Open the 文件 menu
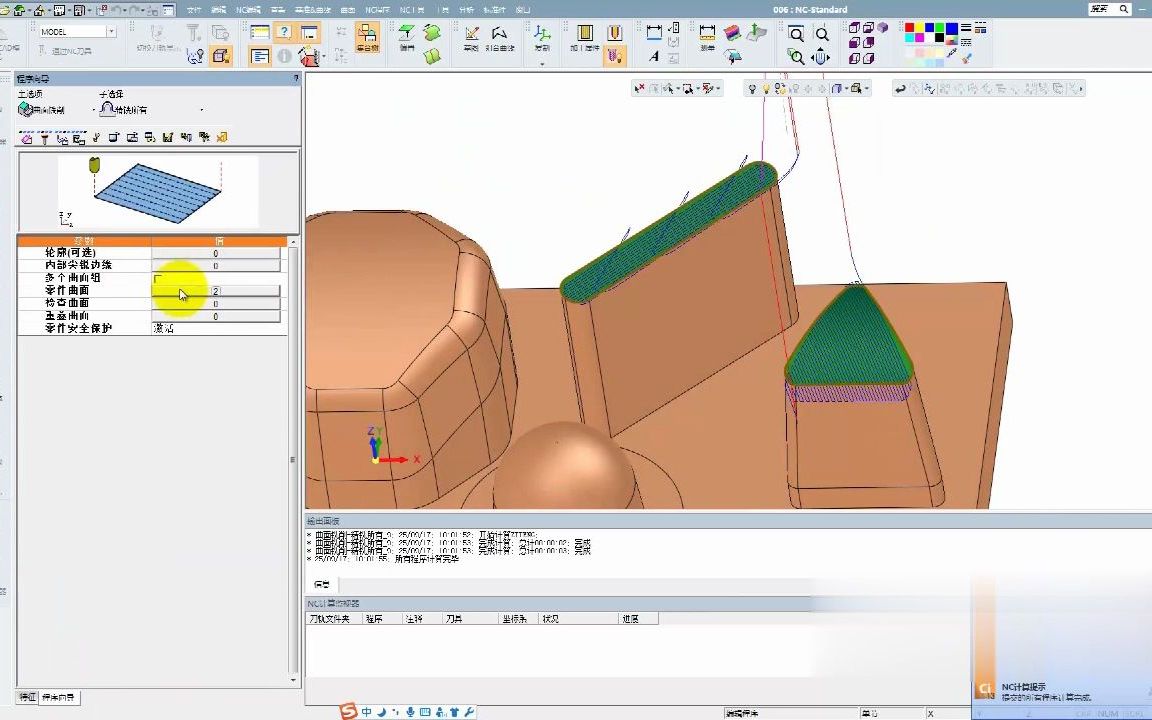The image size is (1152, 720). (194, 9)
